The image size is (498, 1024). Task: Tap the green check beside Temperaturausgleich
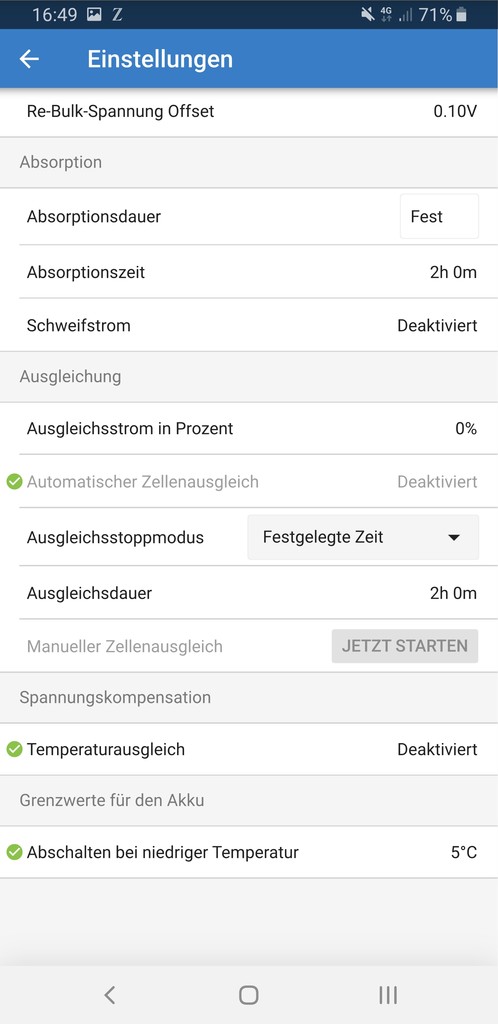[14, 750]
